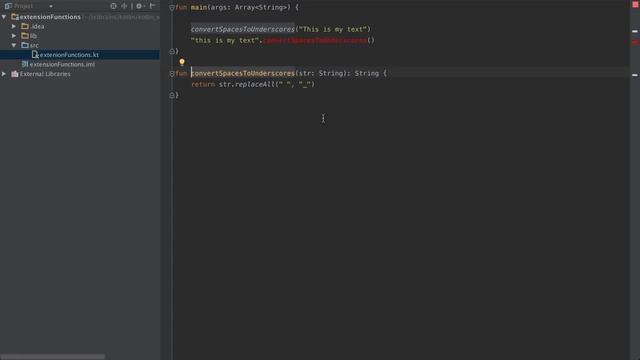Click str.replaceAll in the return statement
The width and height of the screenshot is (640, 360).
[247, 84]
